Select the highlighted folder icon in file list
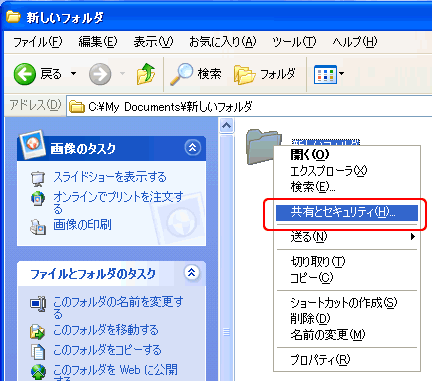This screenshot has height=381, width=432. point(263,147)
